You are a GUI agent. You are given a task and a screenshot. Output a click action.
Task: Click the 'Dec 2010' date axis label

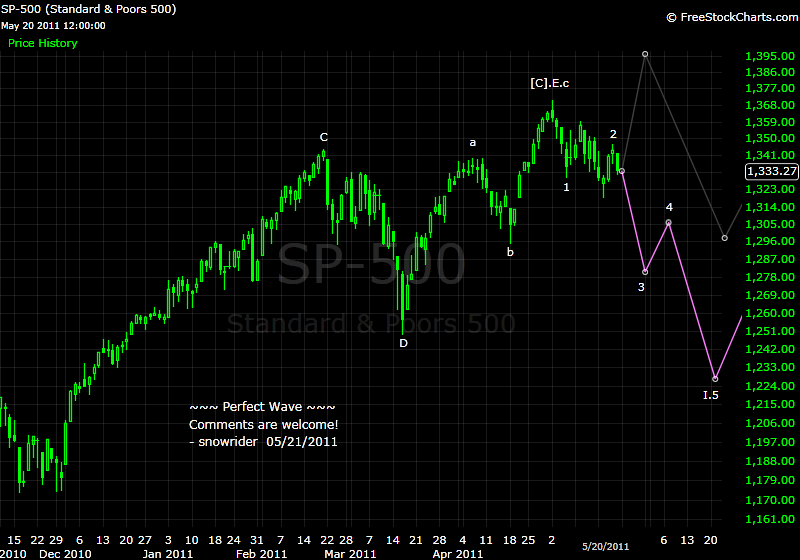[x=65, y=554]
